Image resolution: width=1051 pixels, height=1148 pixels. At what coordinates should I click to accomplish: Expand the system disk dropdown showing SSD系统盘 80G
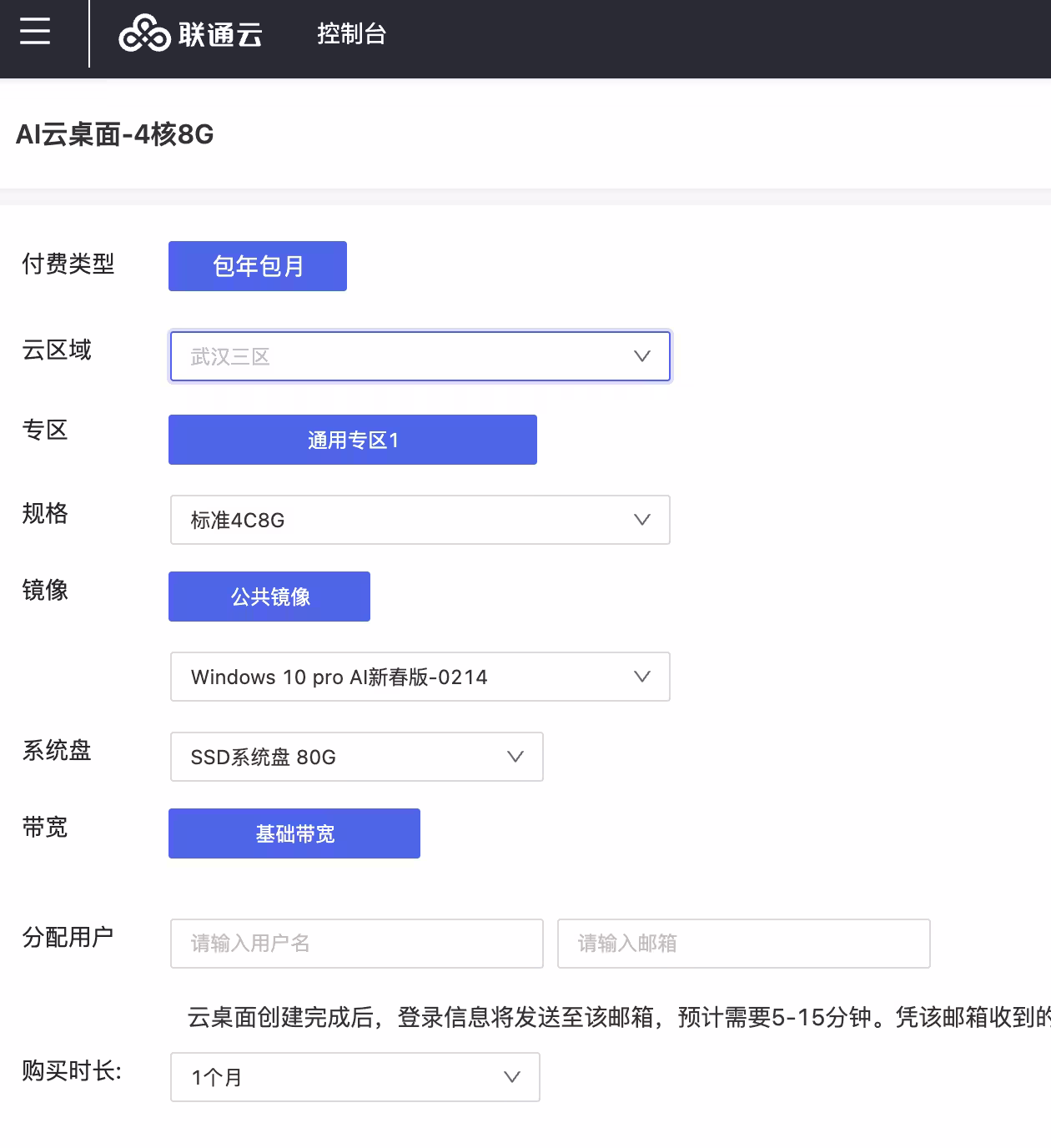356,757
